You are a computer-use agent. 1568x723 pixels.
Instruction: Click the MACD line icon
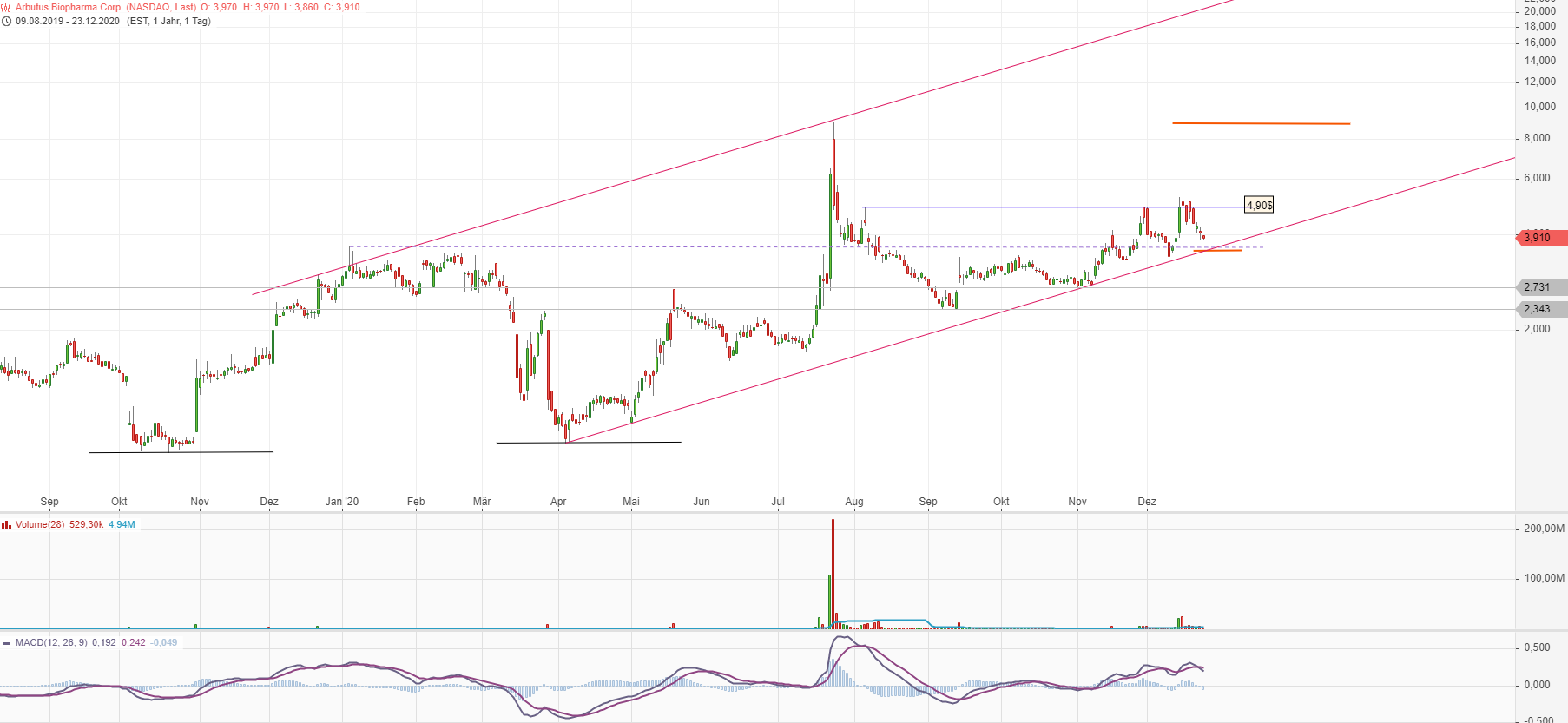tap(7, 643)
